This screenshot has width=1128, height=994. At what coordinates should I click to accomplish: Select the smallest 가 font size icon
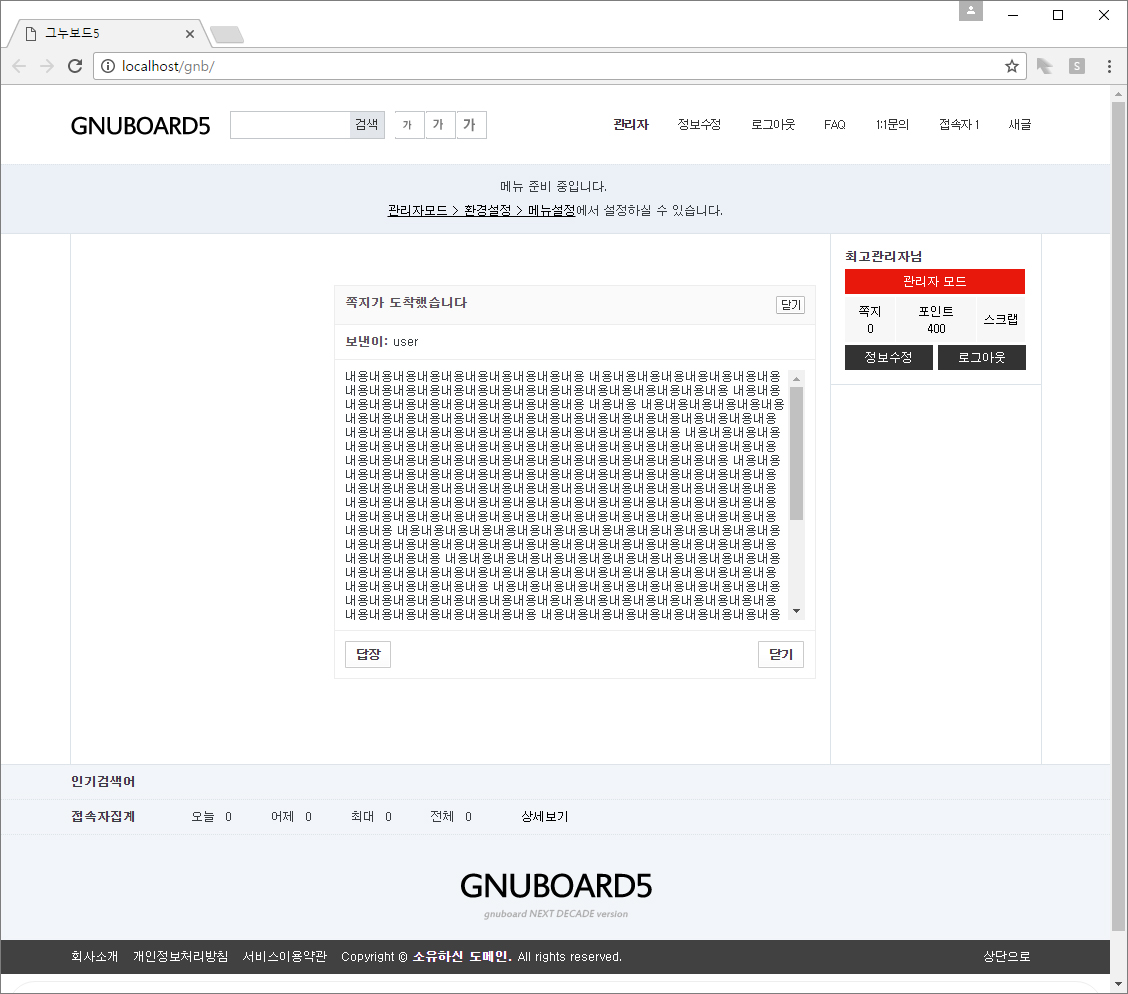point(408,124)
